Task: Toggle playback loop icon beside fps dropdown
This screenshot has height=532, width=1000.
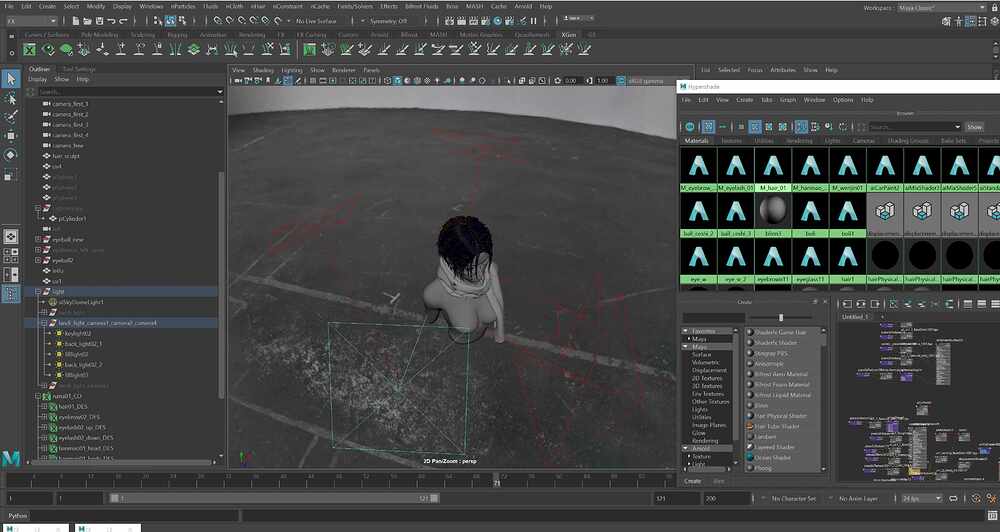Action: tap(953, 498)
